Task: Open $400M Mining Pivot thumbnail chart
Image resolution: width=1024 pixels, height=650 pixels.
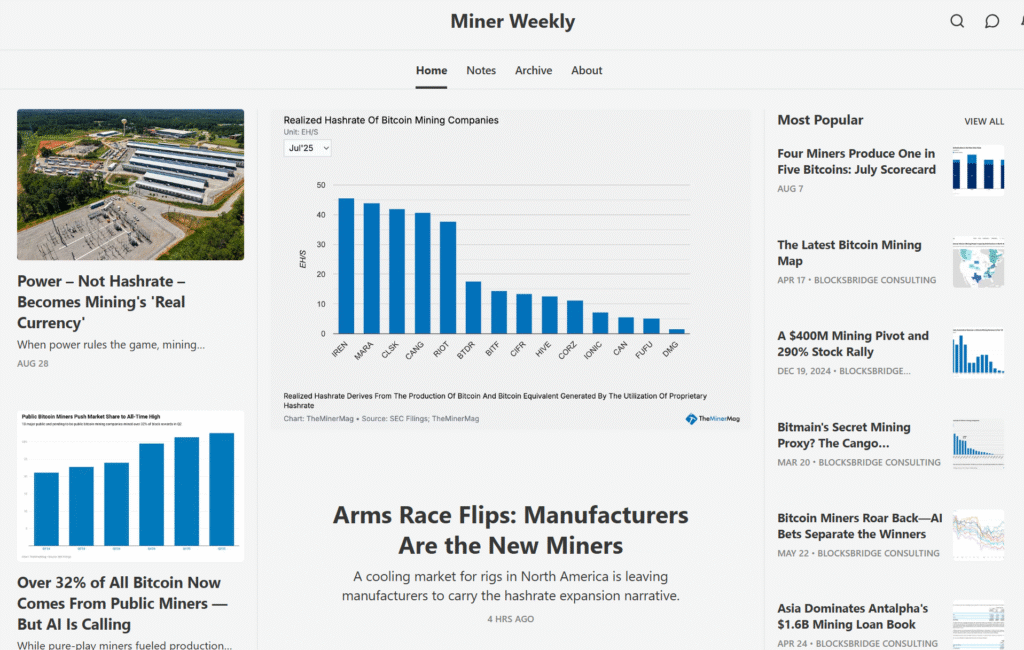Action: [978, 353]
